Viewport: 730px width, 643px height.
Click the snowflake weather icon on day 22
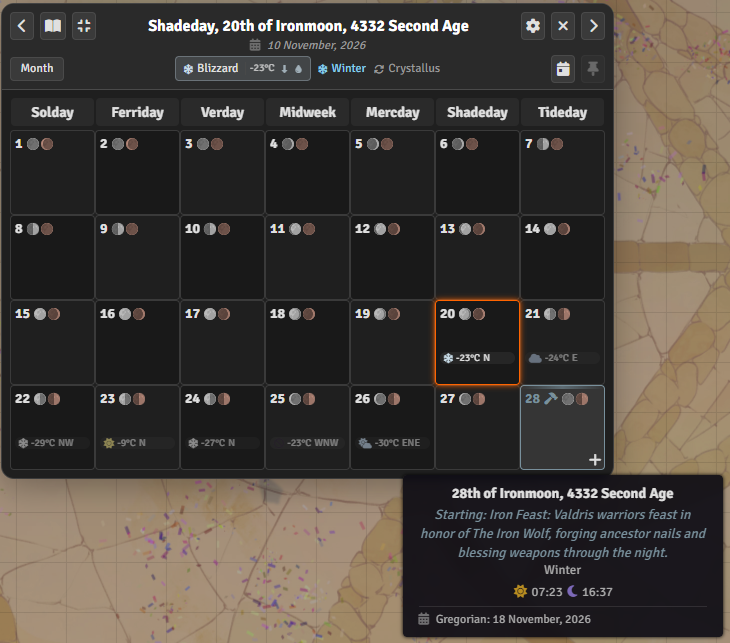[23, 443]
